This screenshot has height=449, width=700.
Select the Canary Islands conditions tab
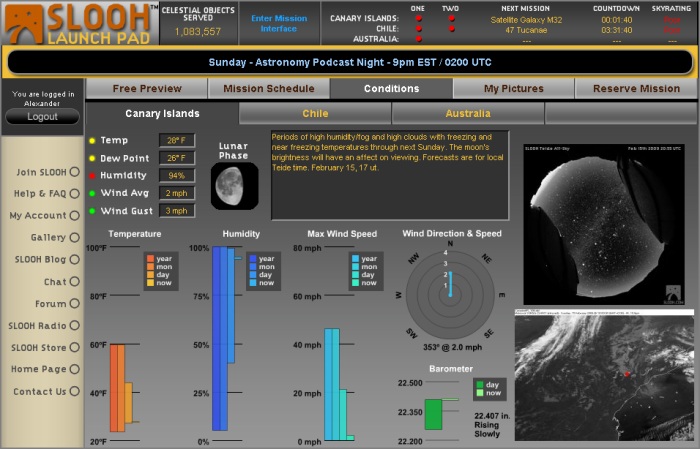point(162,113)
